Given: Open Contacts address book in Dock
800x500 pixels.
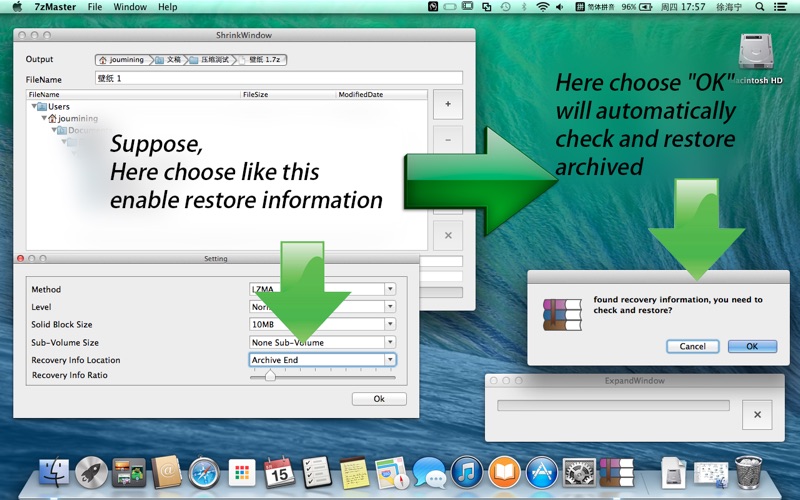Looking at the screenshot, I should (166, 472).
